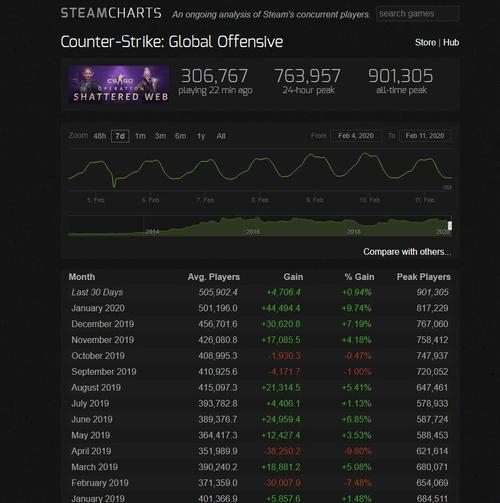The height and width of the screenshot is (503, 500).
Task: Set chart zoom to 7d
Action: (120, 136)
